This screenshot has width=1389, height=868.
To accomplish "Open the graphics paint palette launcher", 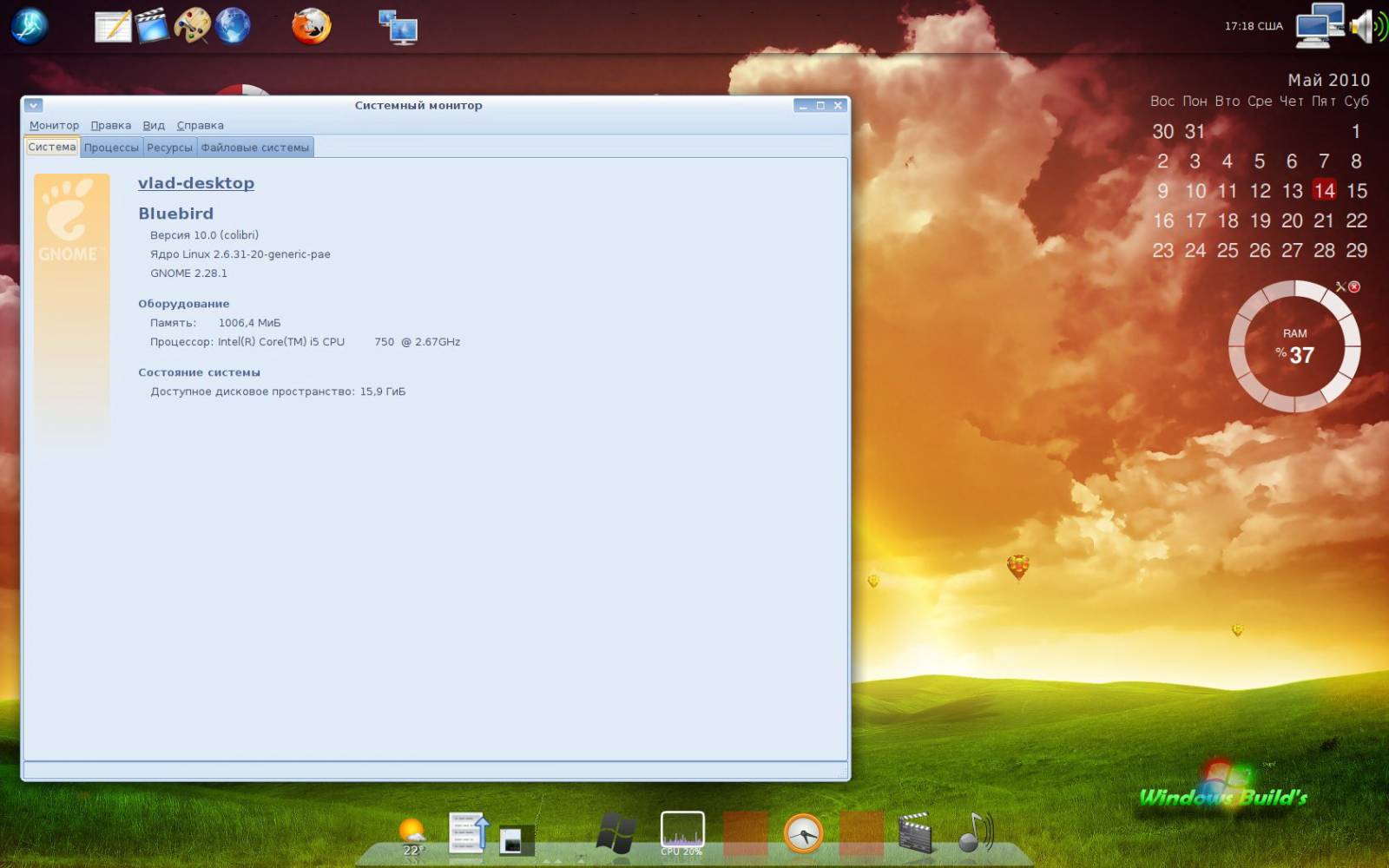I will coord(192,25).
